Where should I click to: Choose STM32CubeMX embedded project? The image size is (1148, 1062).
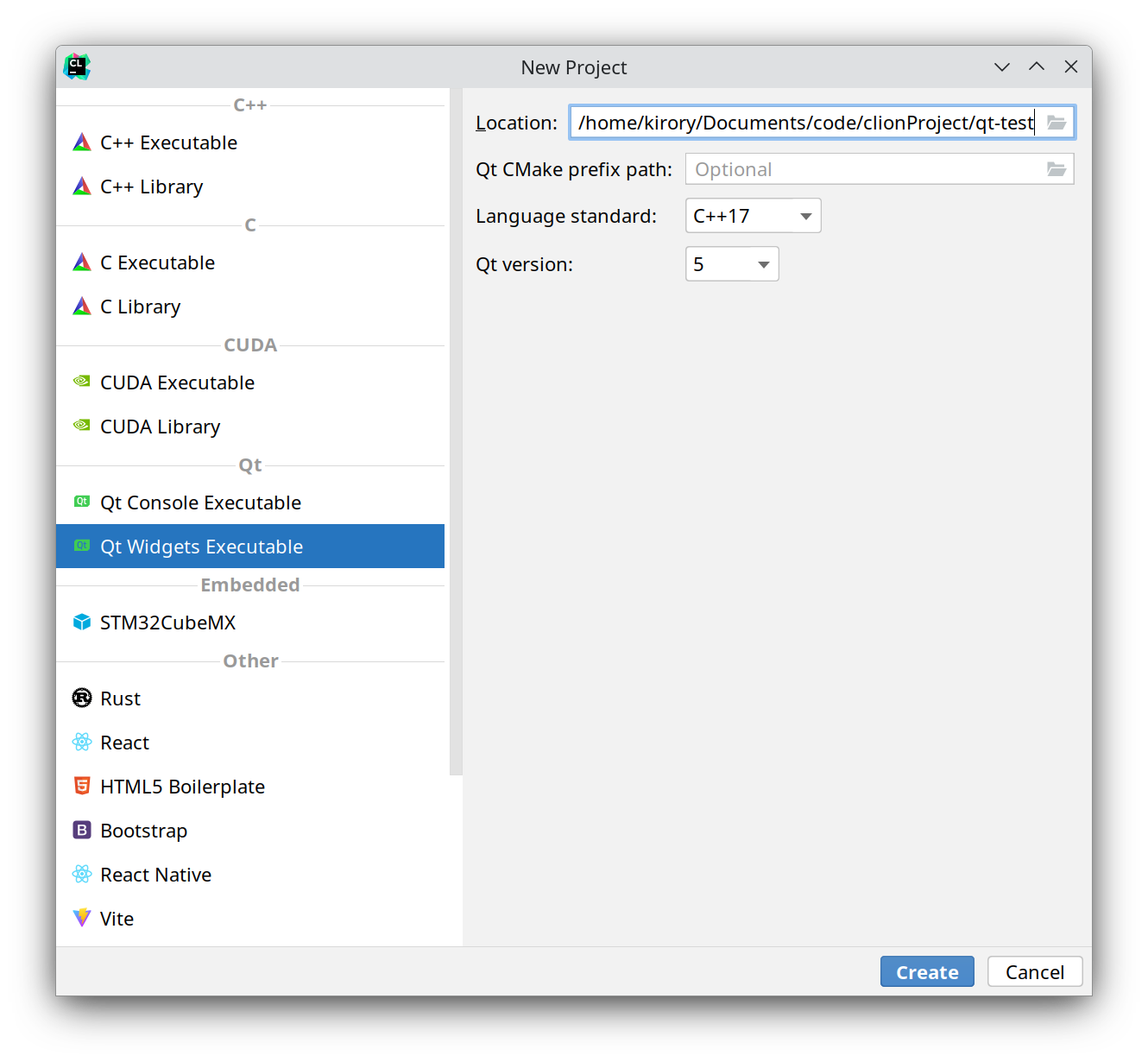point(250,623)
